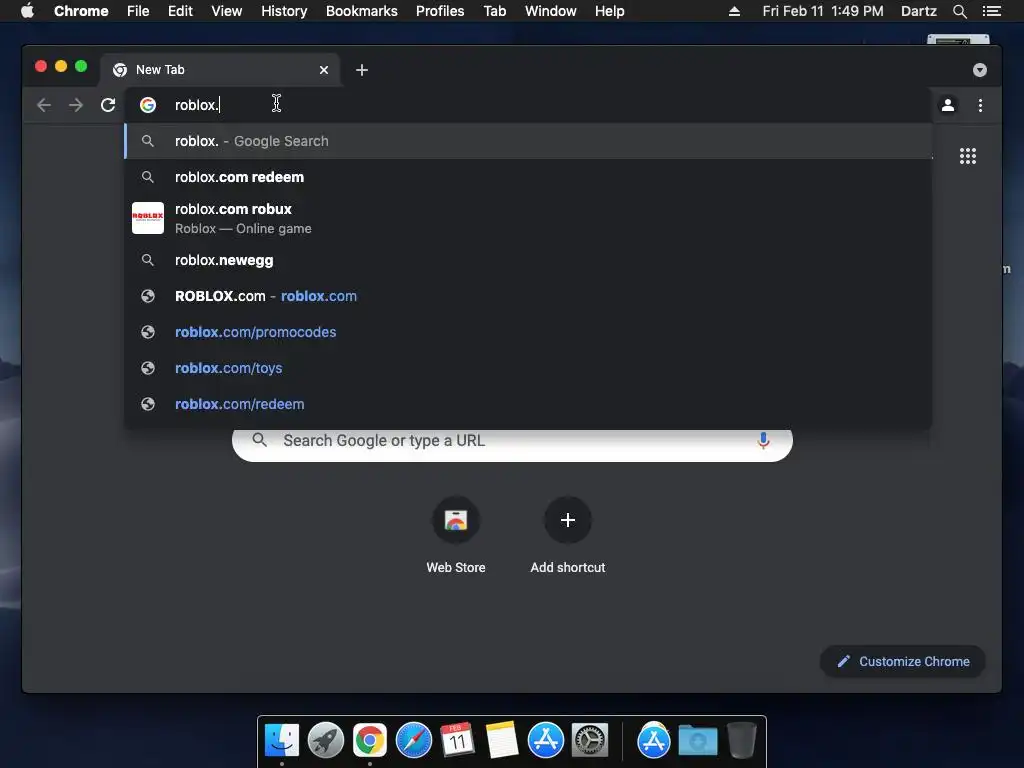Open the View menu

227,11
